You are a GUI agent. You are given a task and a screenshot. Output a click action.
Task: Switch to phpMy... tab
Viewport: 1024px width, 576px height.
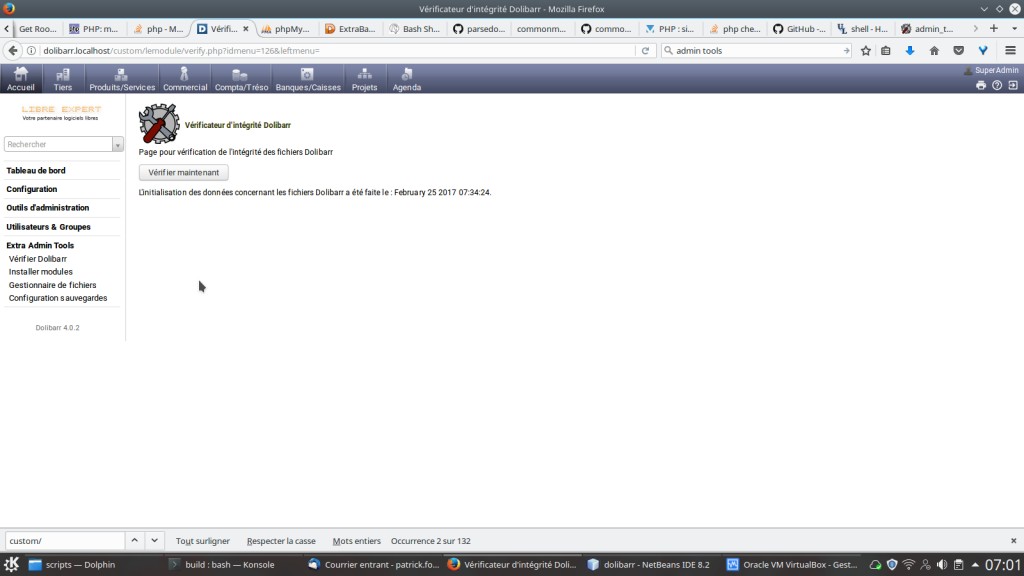[286, 29]
